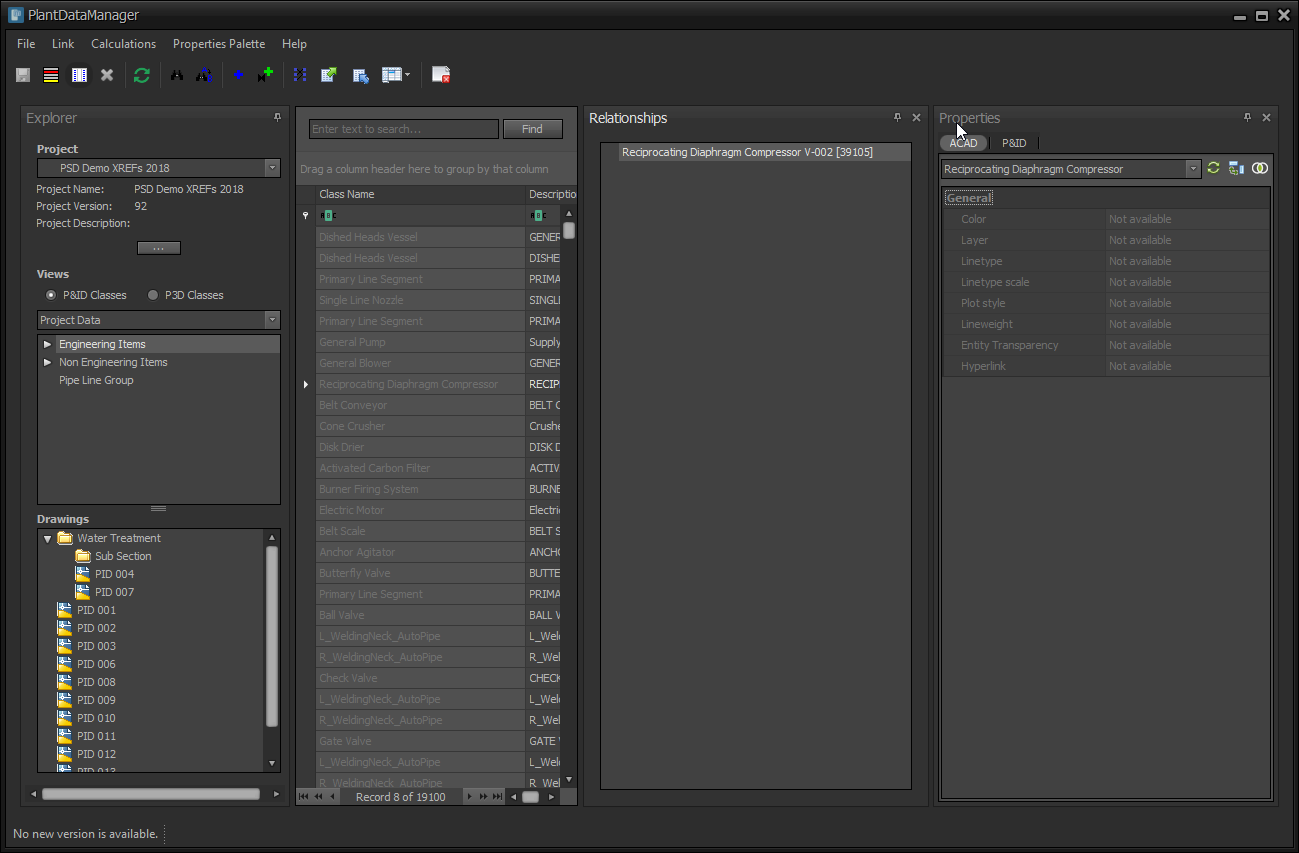Click the valve with green plus icon
The height and width of the screenshot is (853, 1299).
click(x=265, y=75)
